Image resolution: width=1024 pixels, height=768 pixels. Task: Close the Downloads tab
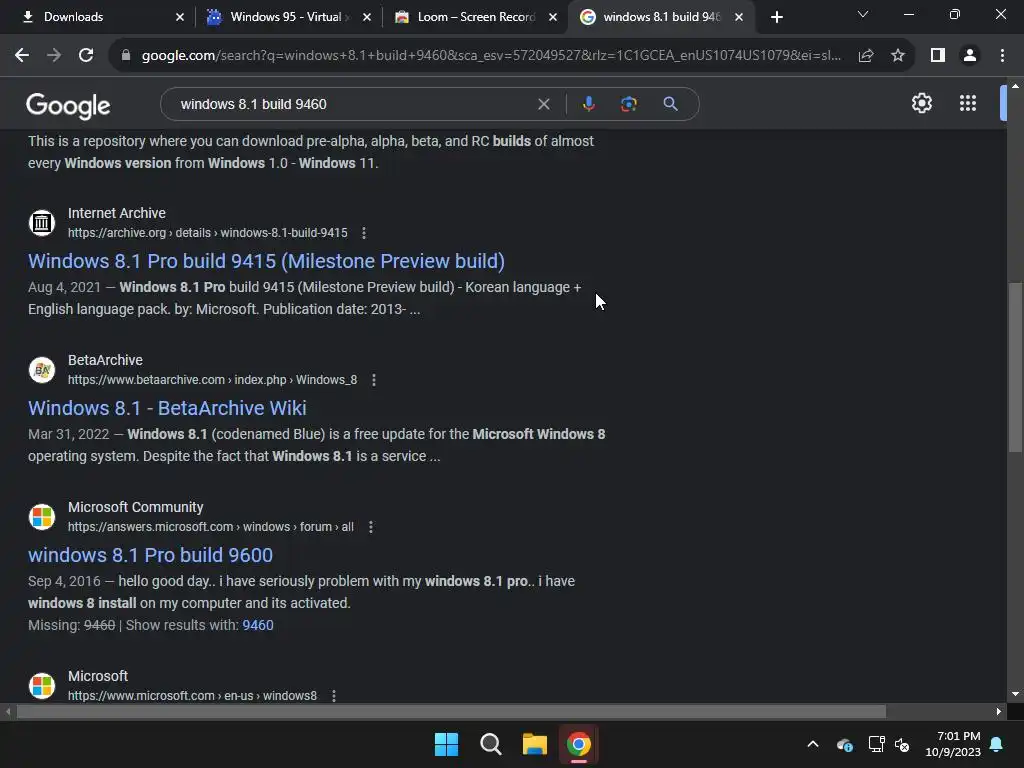[180, 17]
